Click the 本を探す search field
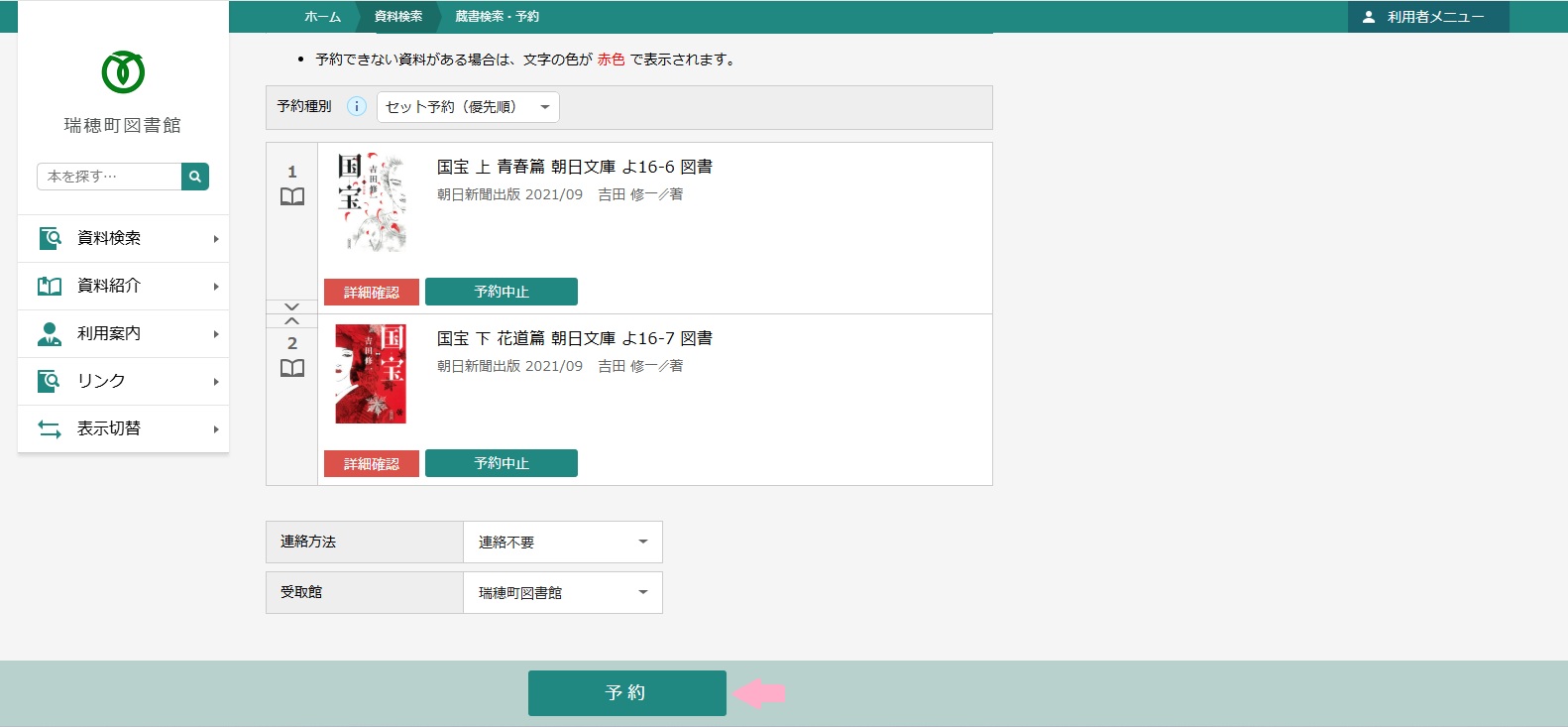This screenshot has height=727, width=1568. 109,177
